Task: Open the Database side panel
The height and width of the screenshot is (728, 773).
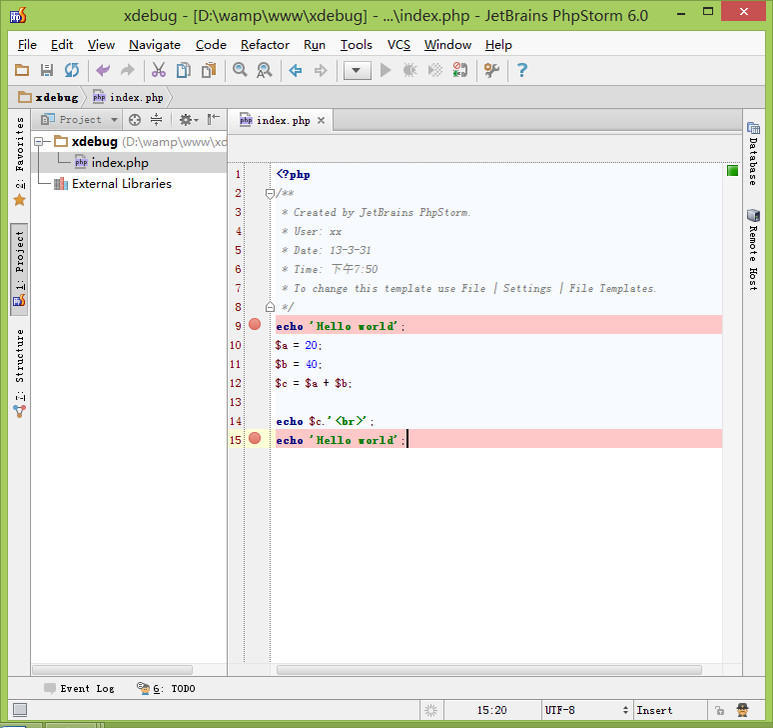Action: click(753, 154)
